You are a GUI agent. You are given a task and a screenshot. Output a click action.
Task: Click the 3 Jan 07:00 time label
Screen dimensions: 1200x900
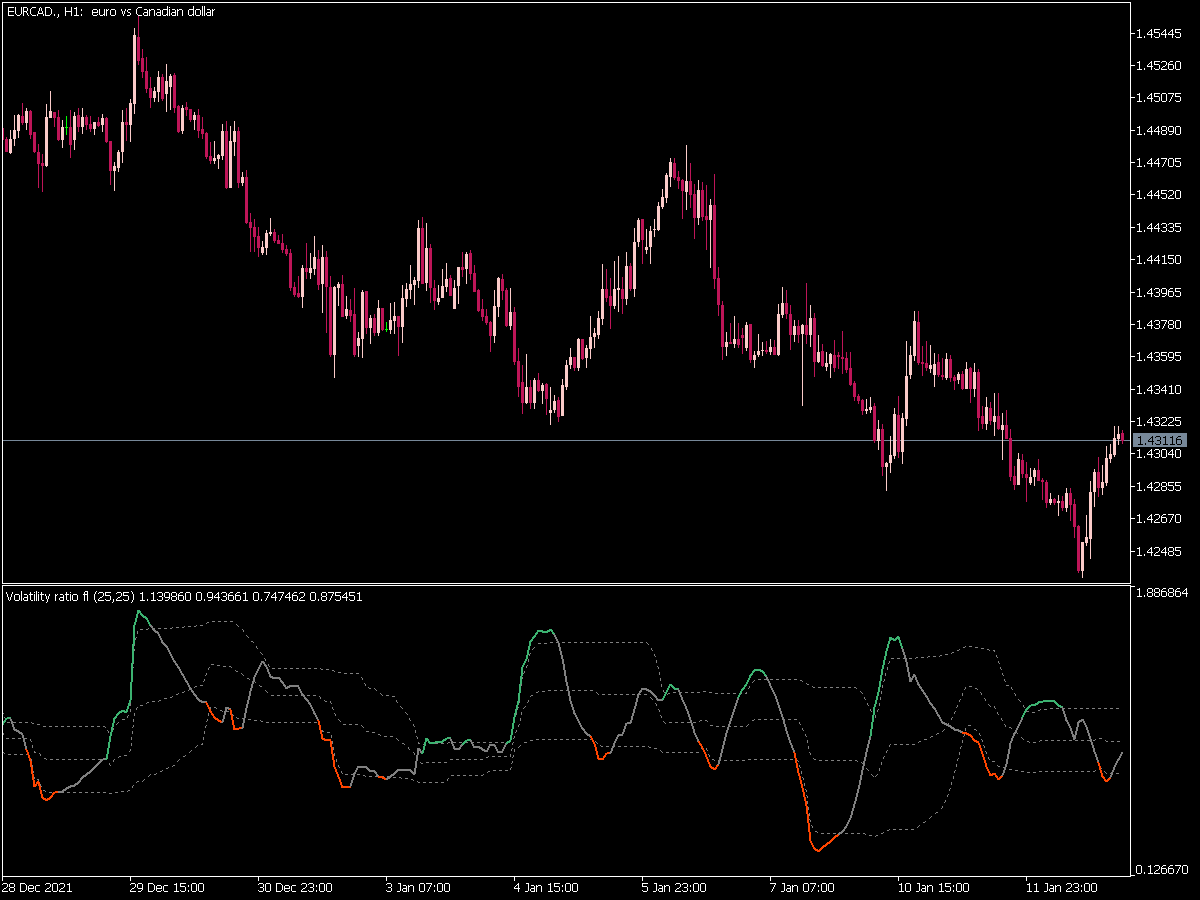pos(417,888)
